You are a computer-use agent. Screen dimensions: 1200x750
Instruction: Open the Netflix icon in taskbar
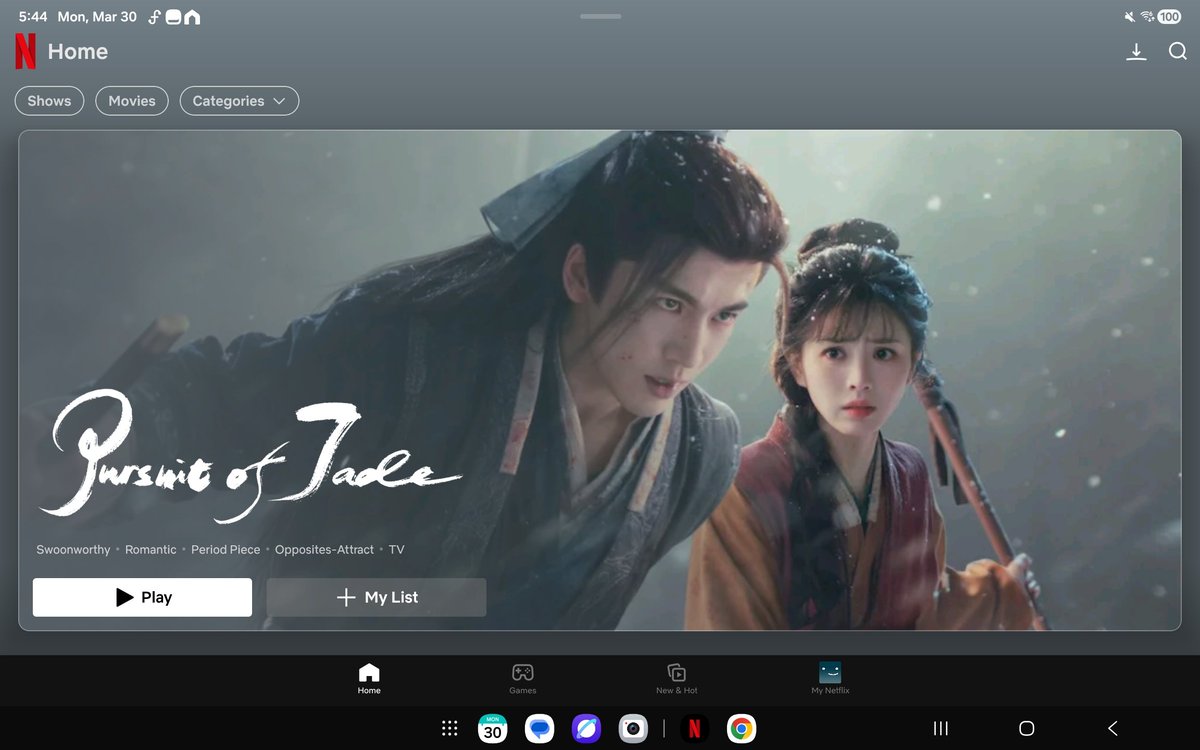click(694, 729)
